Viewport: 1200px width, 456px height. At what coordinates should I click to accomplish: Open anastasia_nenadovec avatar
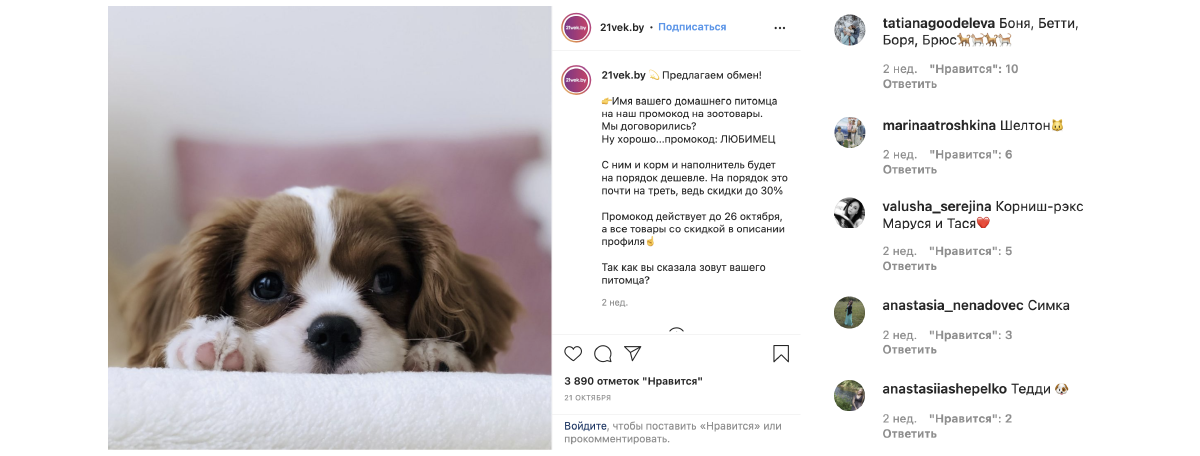pyautogui.click(x=849, y=312)
